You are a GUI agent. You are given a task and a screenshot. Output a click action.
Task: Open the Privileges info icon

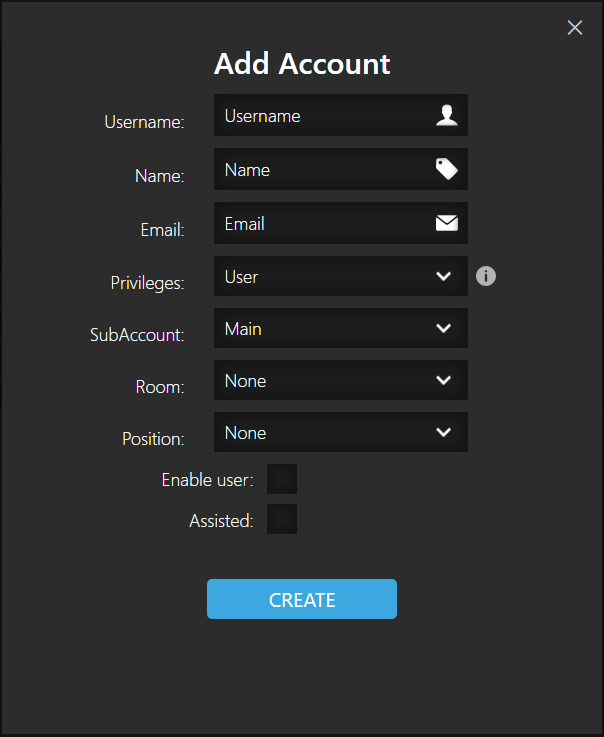point(486,276)
